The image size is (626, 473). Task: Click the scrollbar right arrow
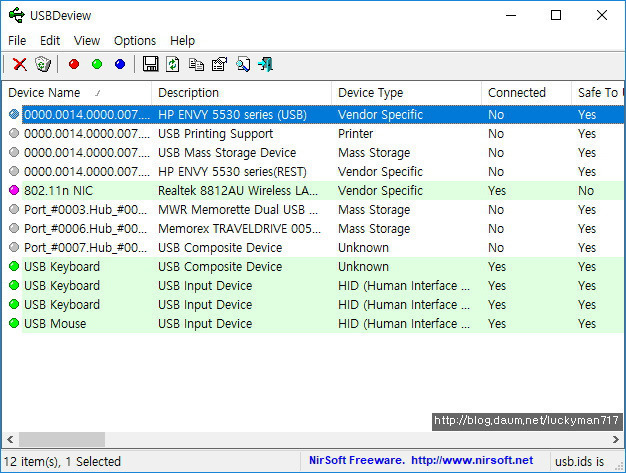616,439
